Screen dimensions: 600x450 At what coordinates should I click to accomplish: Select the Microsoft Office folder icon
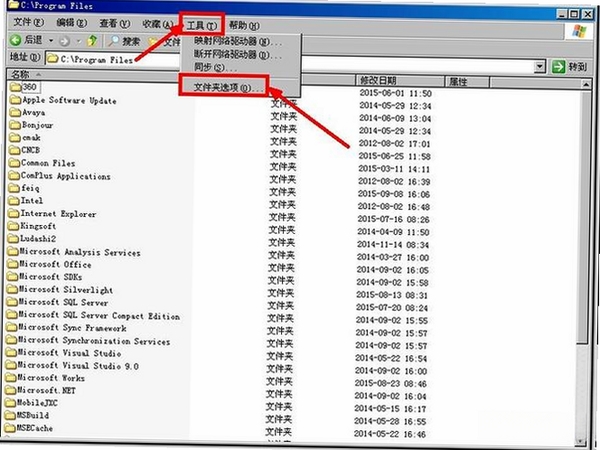pyautogui.click(x=13, y=264)
